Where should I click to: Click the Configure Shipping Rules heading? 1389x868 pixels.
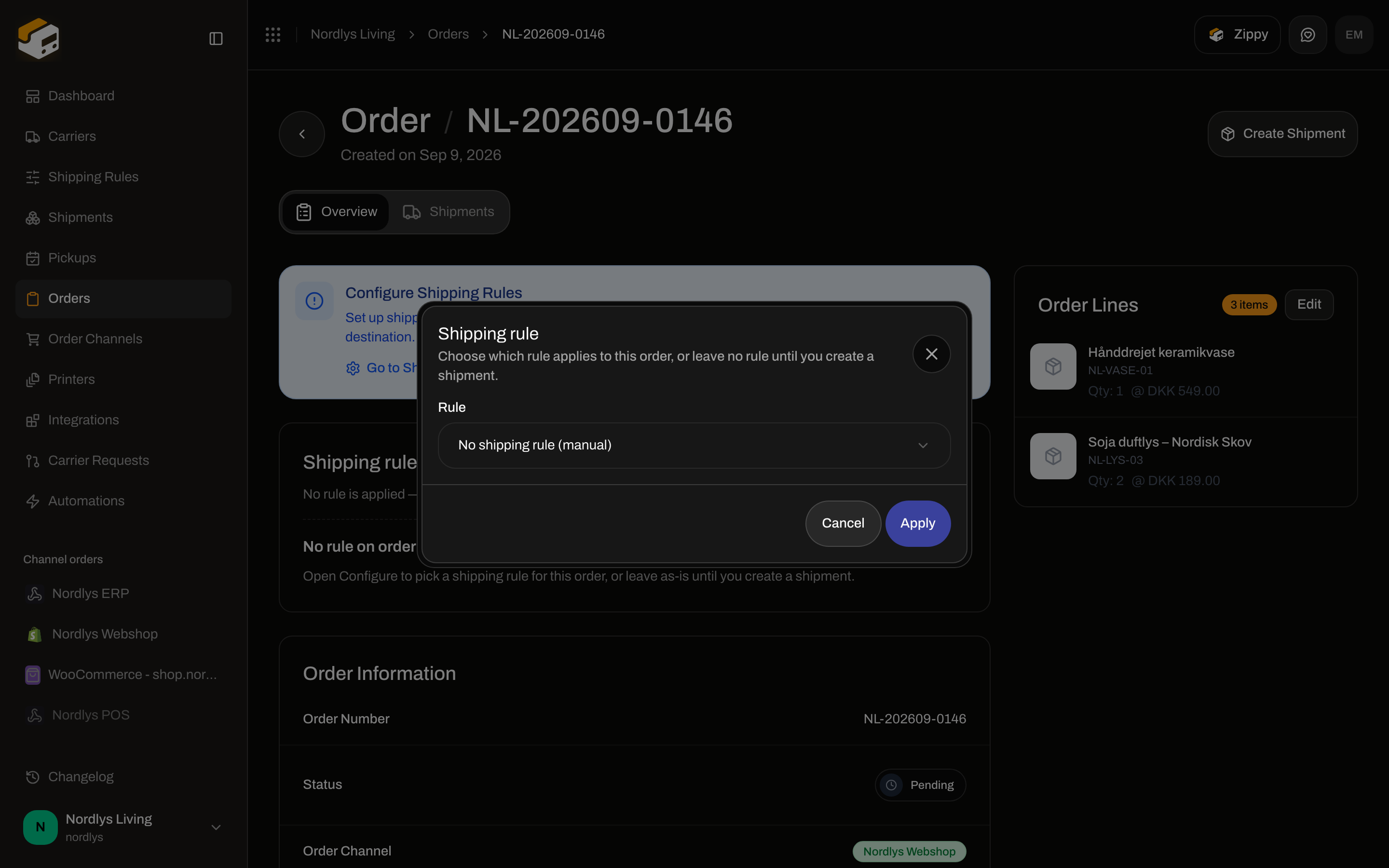pos(434,293)
